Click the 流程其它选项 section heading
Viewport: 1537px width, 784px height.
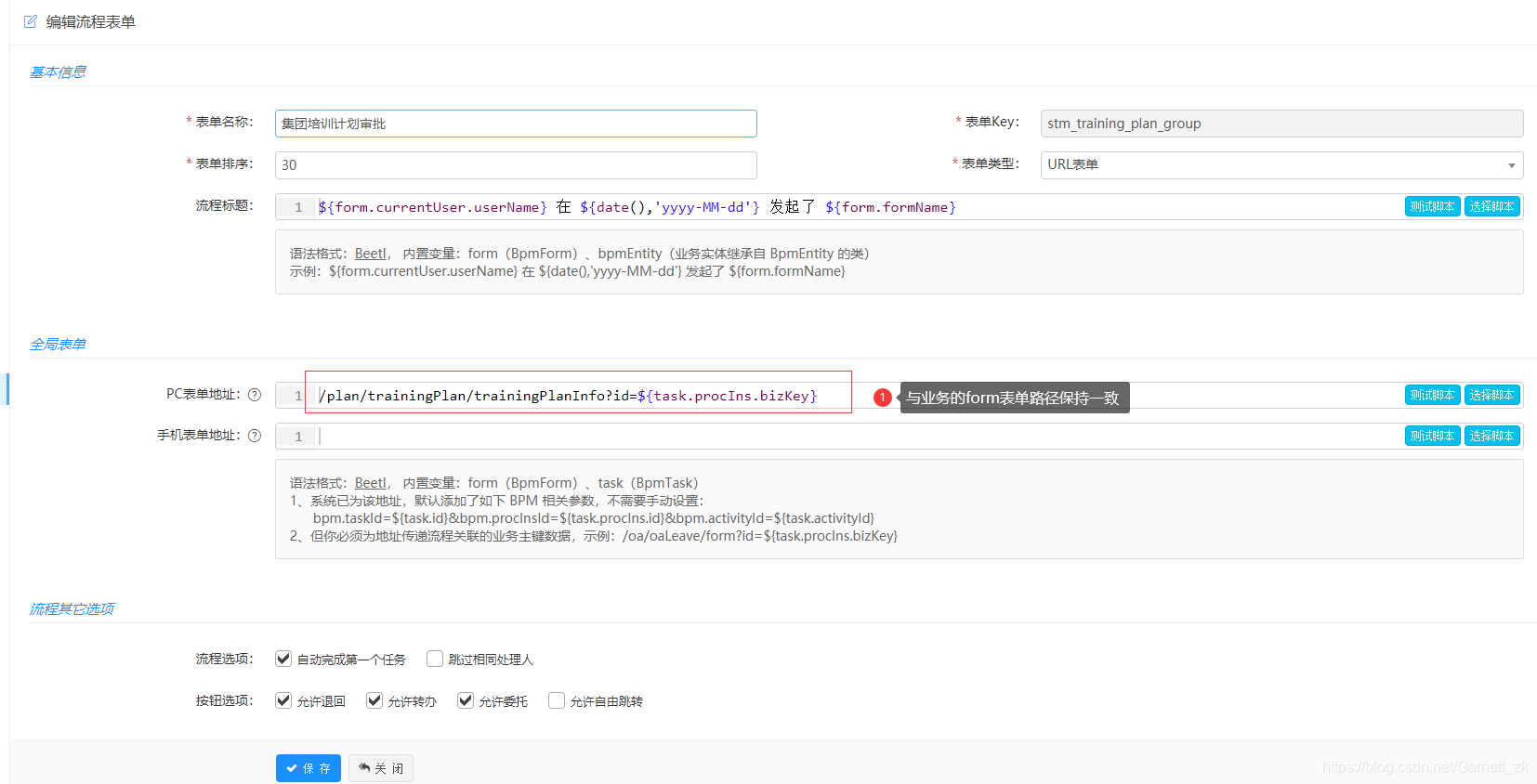(x=72, y=608)
